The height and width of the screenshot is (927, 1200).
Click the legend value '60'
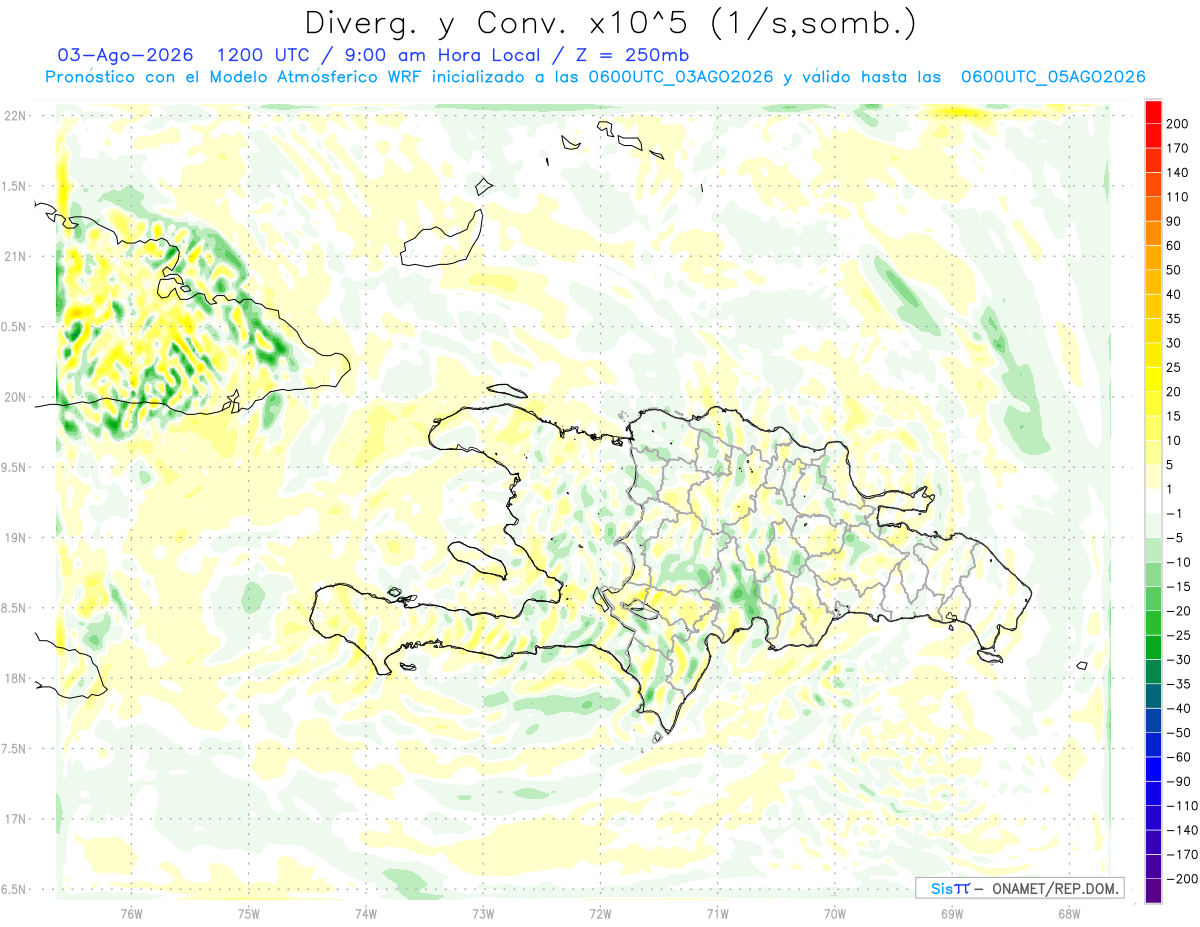tap(1174, 246)
